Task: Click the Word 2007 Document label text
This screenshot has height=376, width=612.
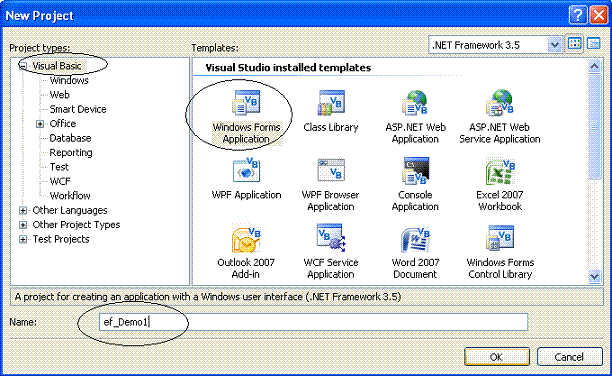Action: coord(415,268)
